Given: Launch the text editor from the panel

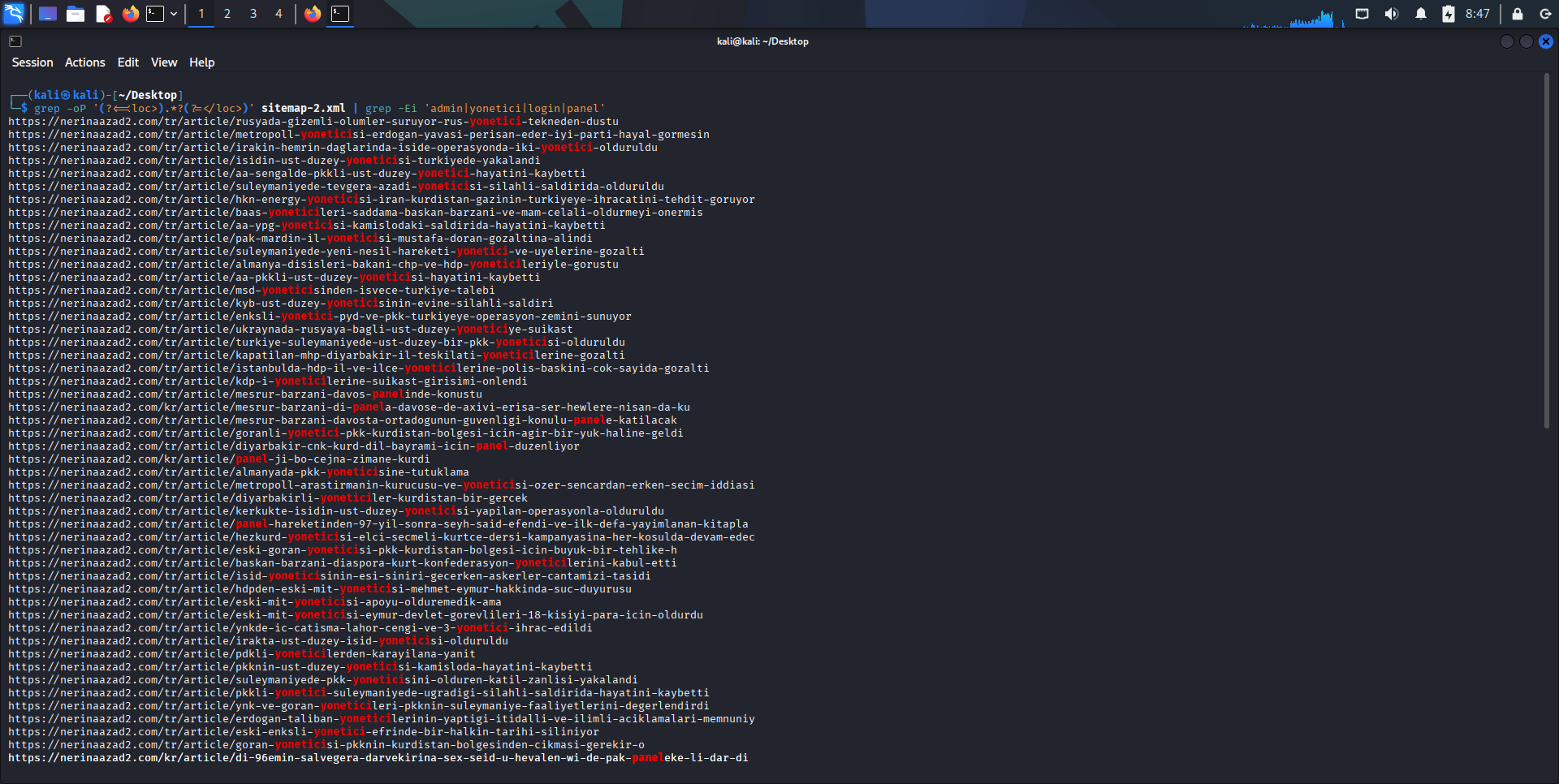Looking at the screenshot, I should [x=103, y=14].
